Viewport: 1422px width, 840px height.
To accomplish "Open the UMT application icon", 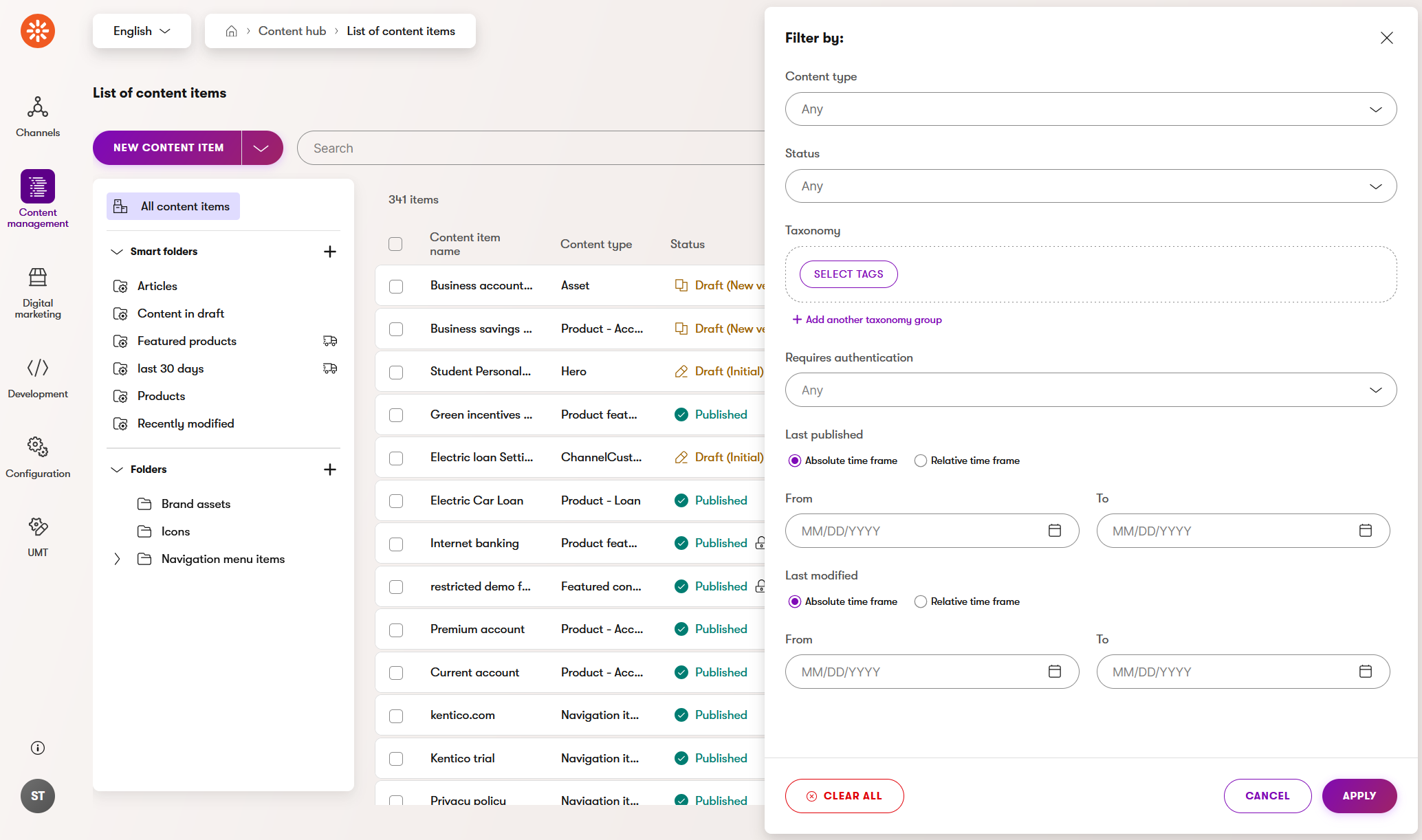I will [38, 527].
